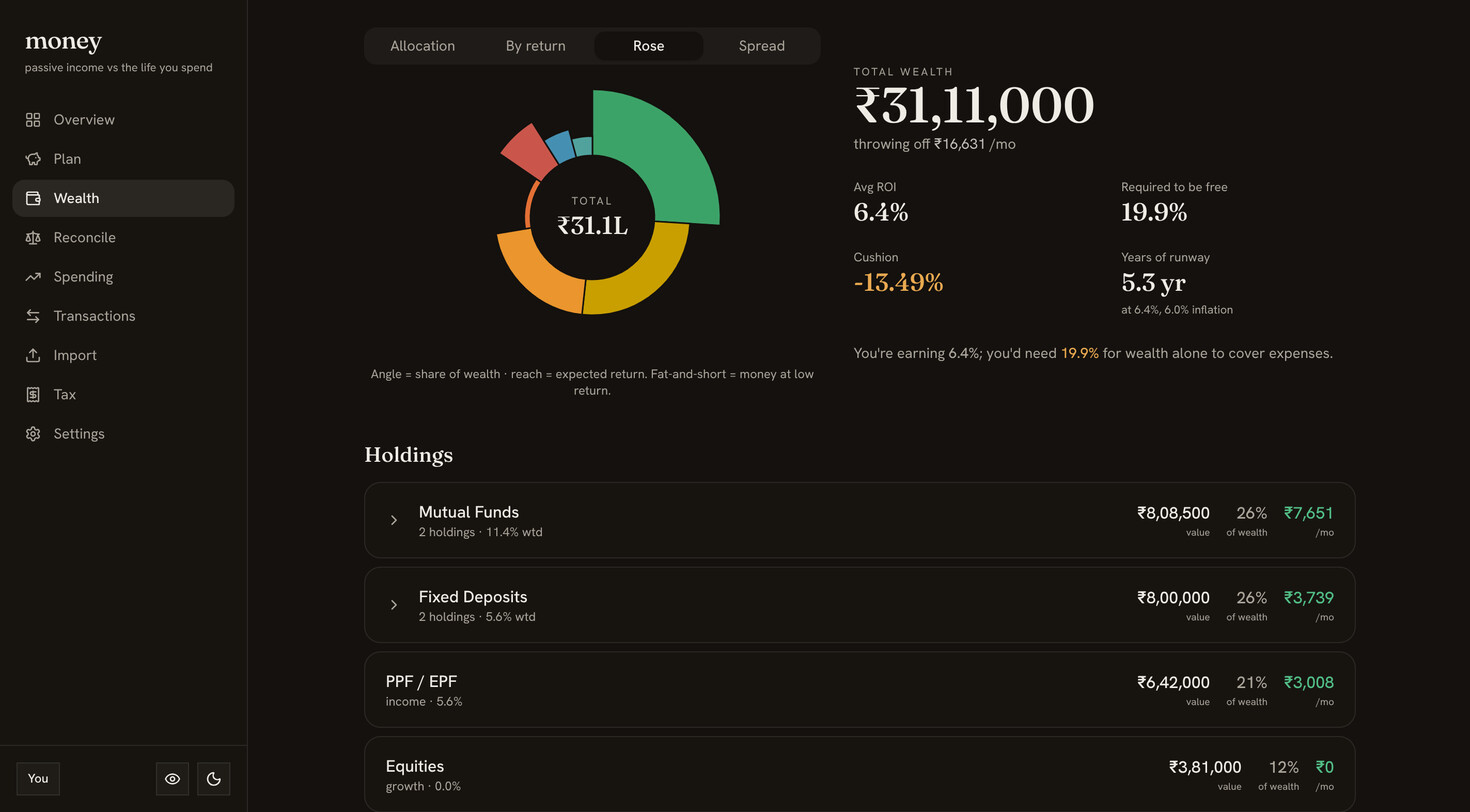Click the Equities holding row
Screen dimensions: 1470x812
[860, 774]
